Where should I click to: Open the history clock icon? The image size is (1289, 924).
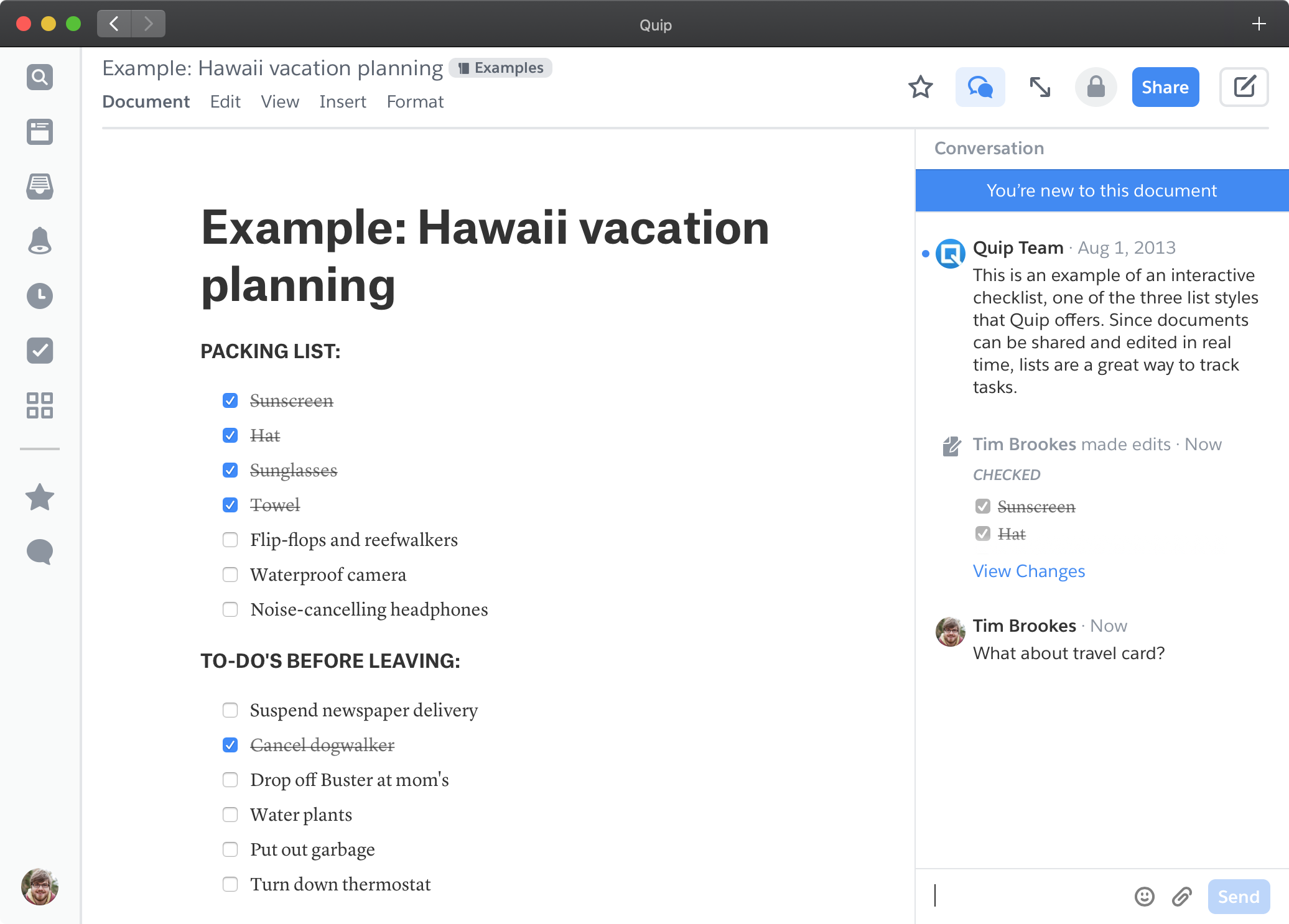40,296
